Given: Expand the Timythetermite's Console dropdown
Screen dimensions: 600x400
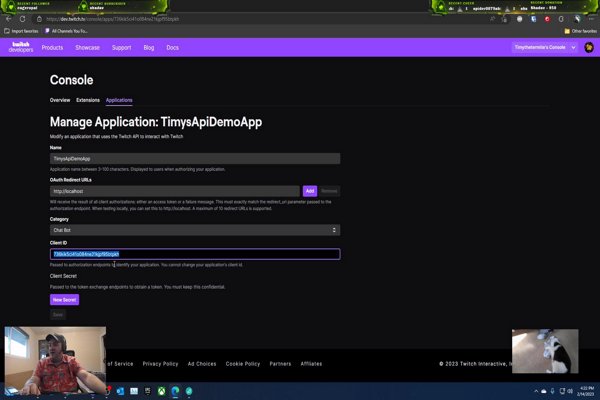Looking at the screenshot, I should point(545,47).
